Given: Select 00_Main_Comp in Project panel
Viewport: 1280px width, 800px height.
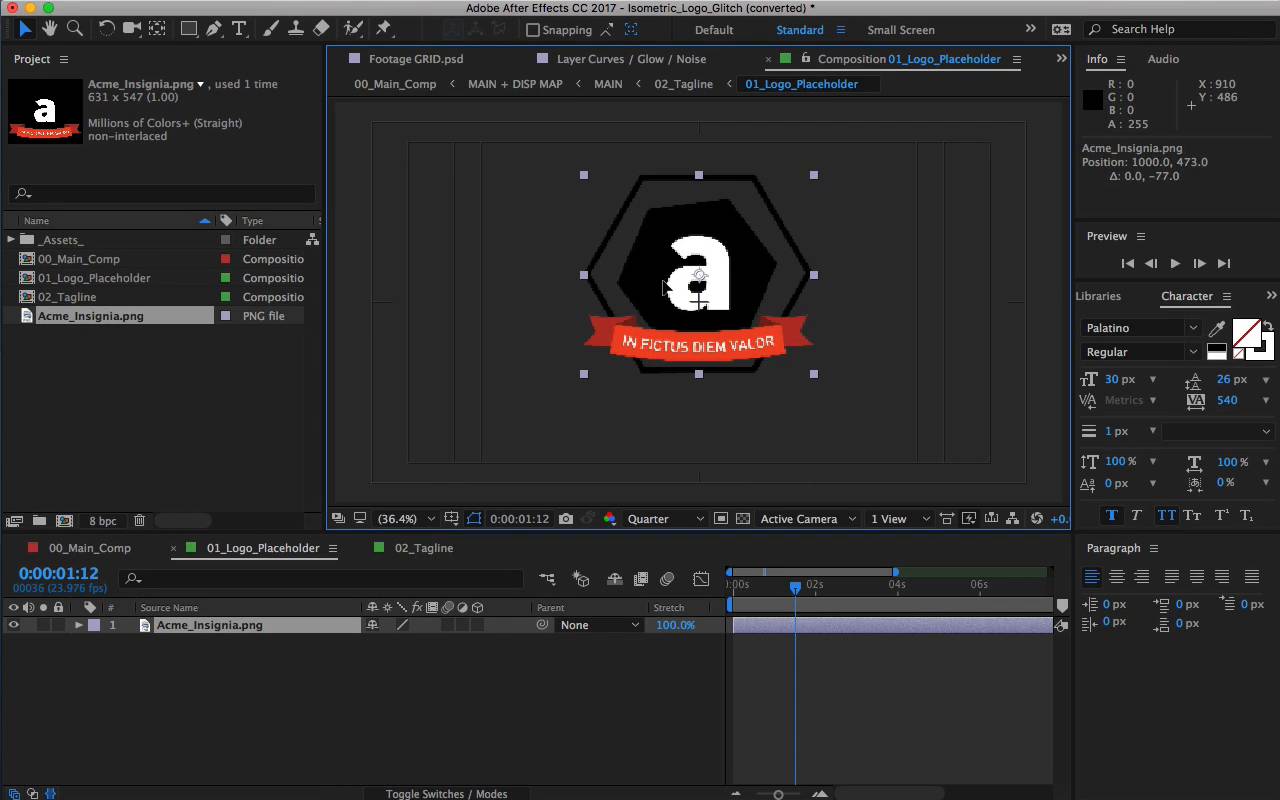Looking at the screenshot, I should tap(79, 259).
